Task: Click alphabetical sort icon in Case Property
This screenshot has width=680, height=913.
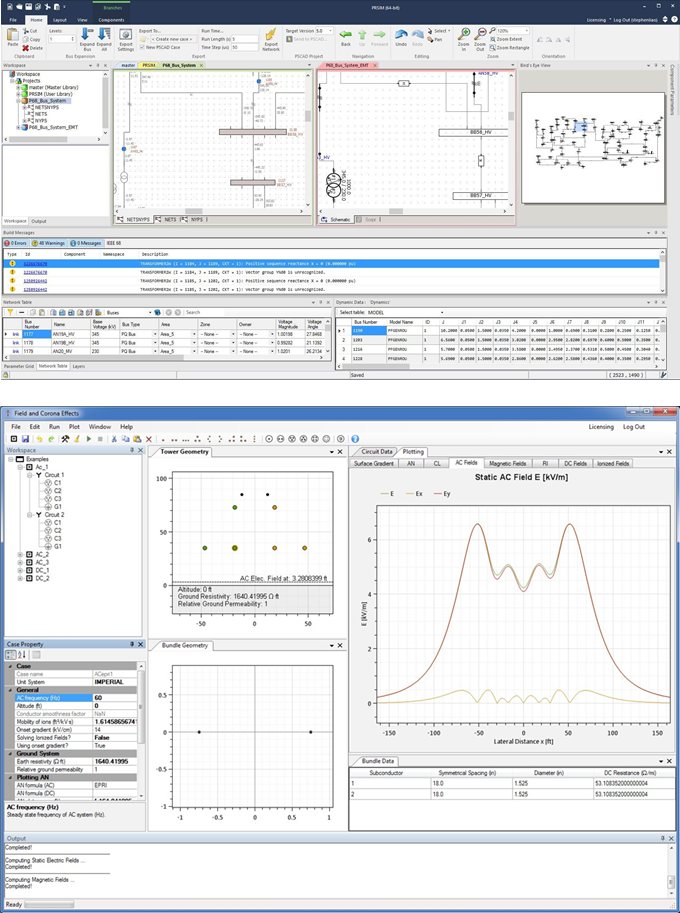Action: click(22, 655)
